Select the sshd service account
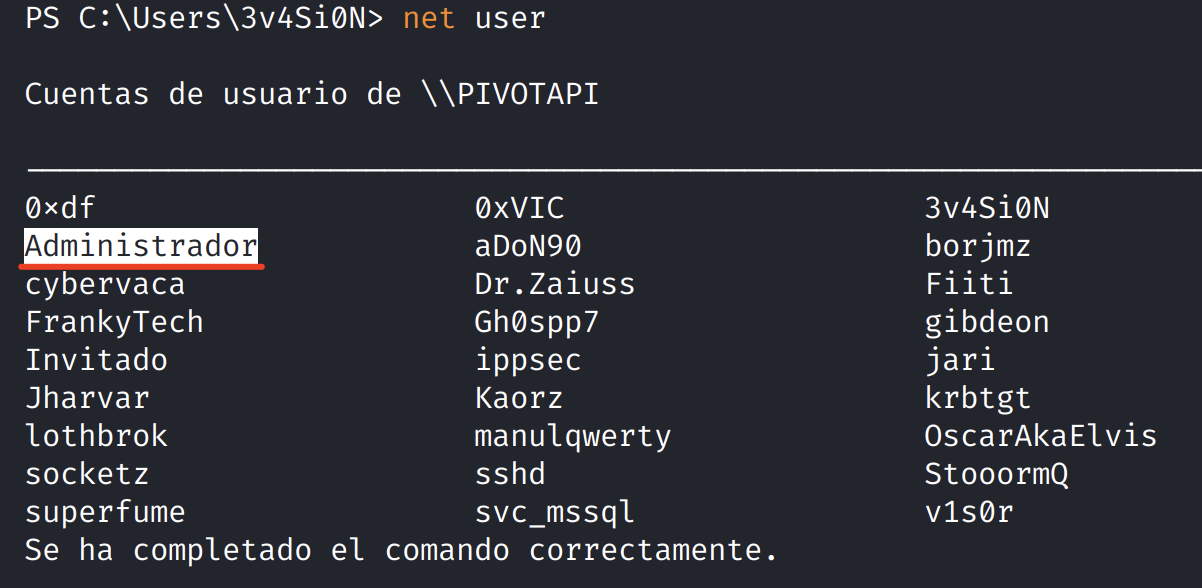 click(510, 474)
